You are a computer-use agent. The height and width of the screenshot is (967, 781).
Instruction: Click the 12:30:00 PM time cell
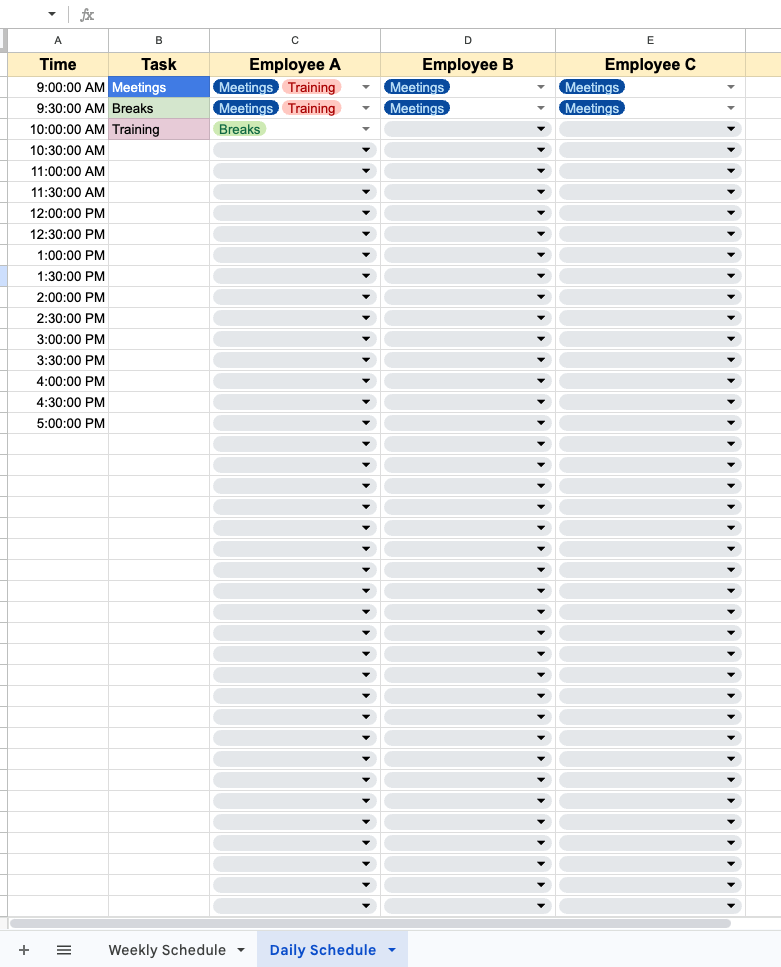point(58,234)
